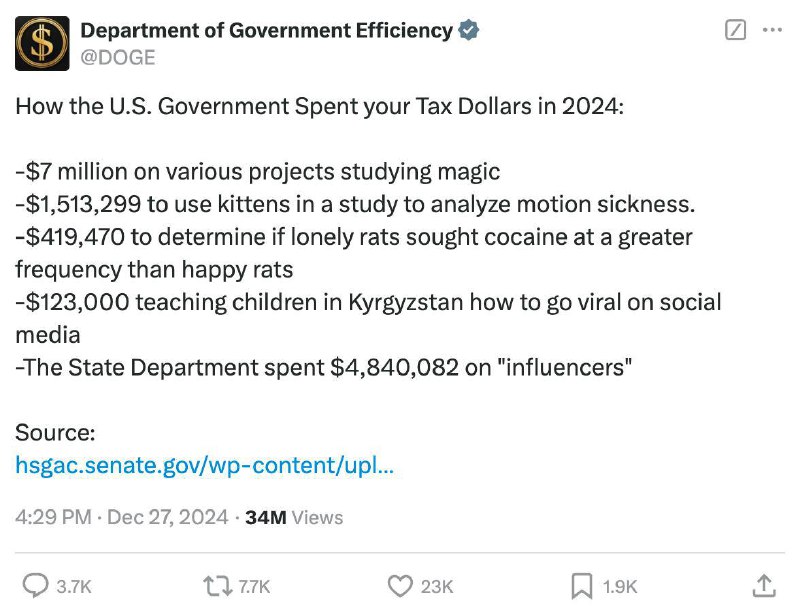Click the blue verified badge
The image size is (800, 612).
[469, 30]
